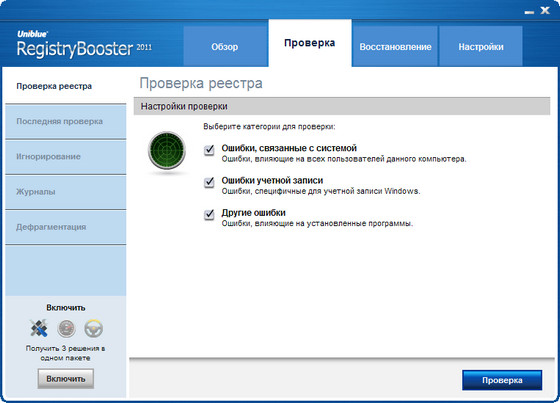Open the Обзор tab
This screenshot has height=403, width=560.
pos(225,46)
